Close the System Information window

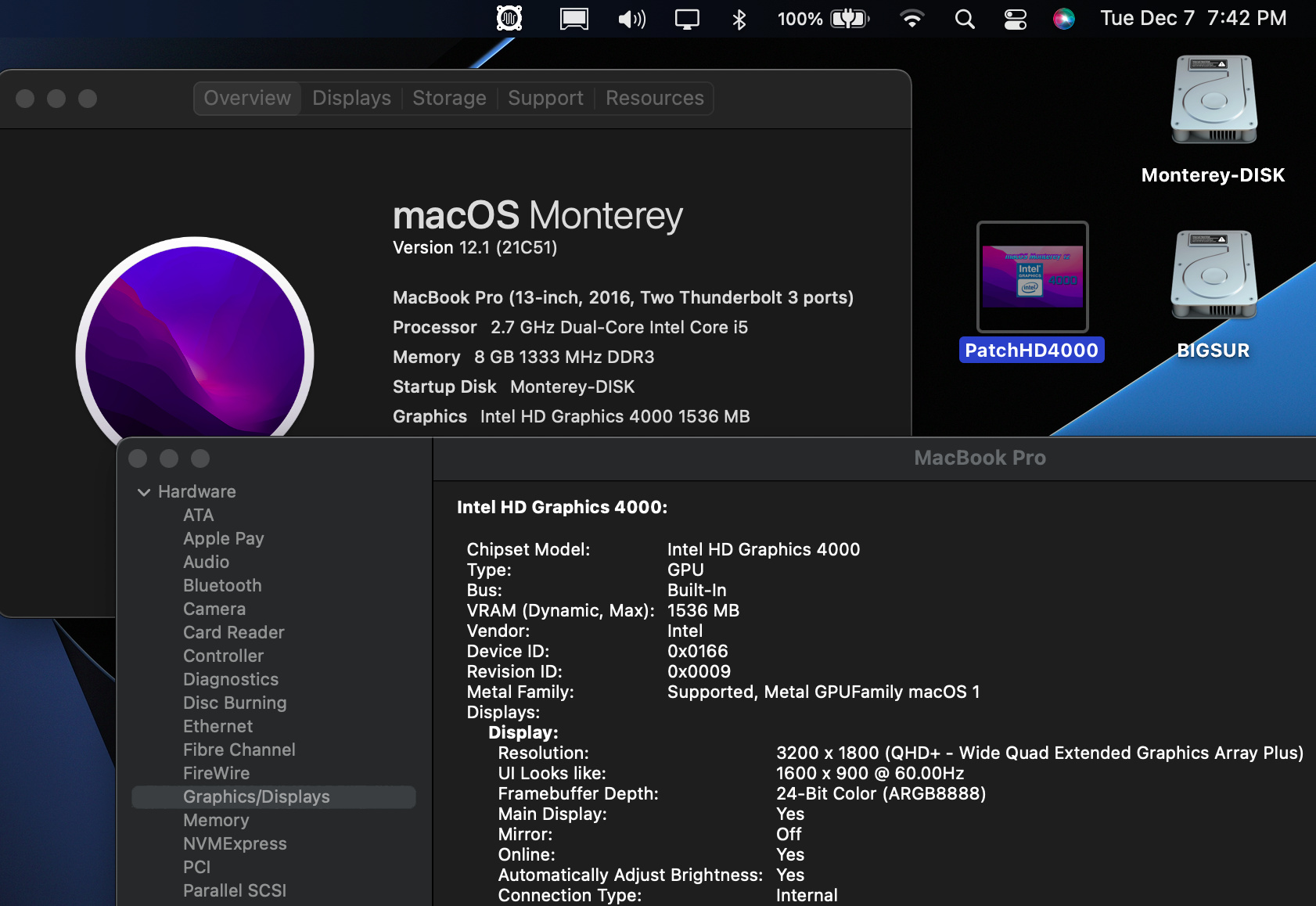(x=138, y=458)
